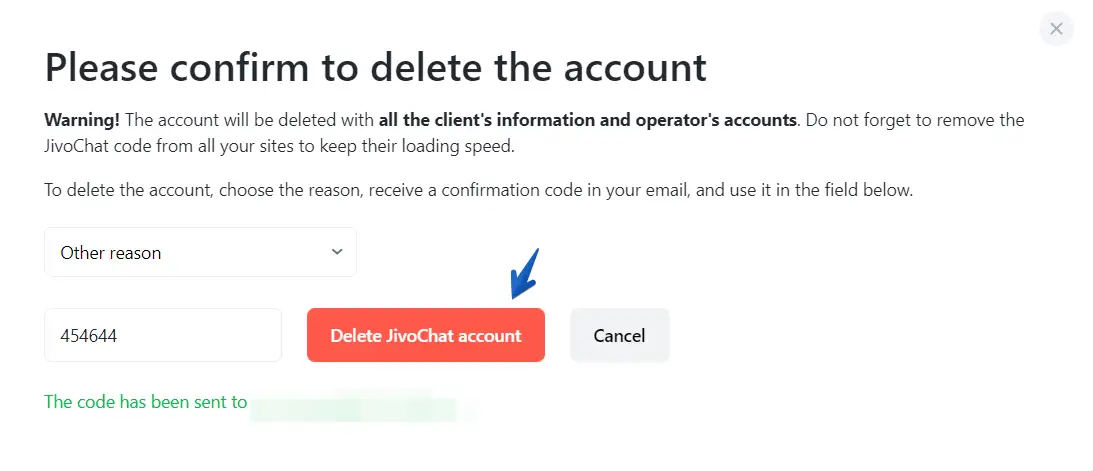This screenshot has width=1093, height=471.
Task: Click the 'Please confirm to delete the account' heading
Action: (x=375, y=68)
